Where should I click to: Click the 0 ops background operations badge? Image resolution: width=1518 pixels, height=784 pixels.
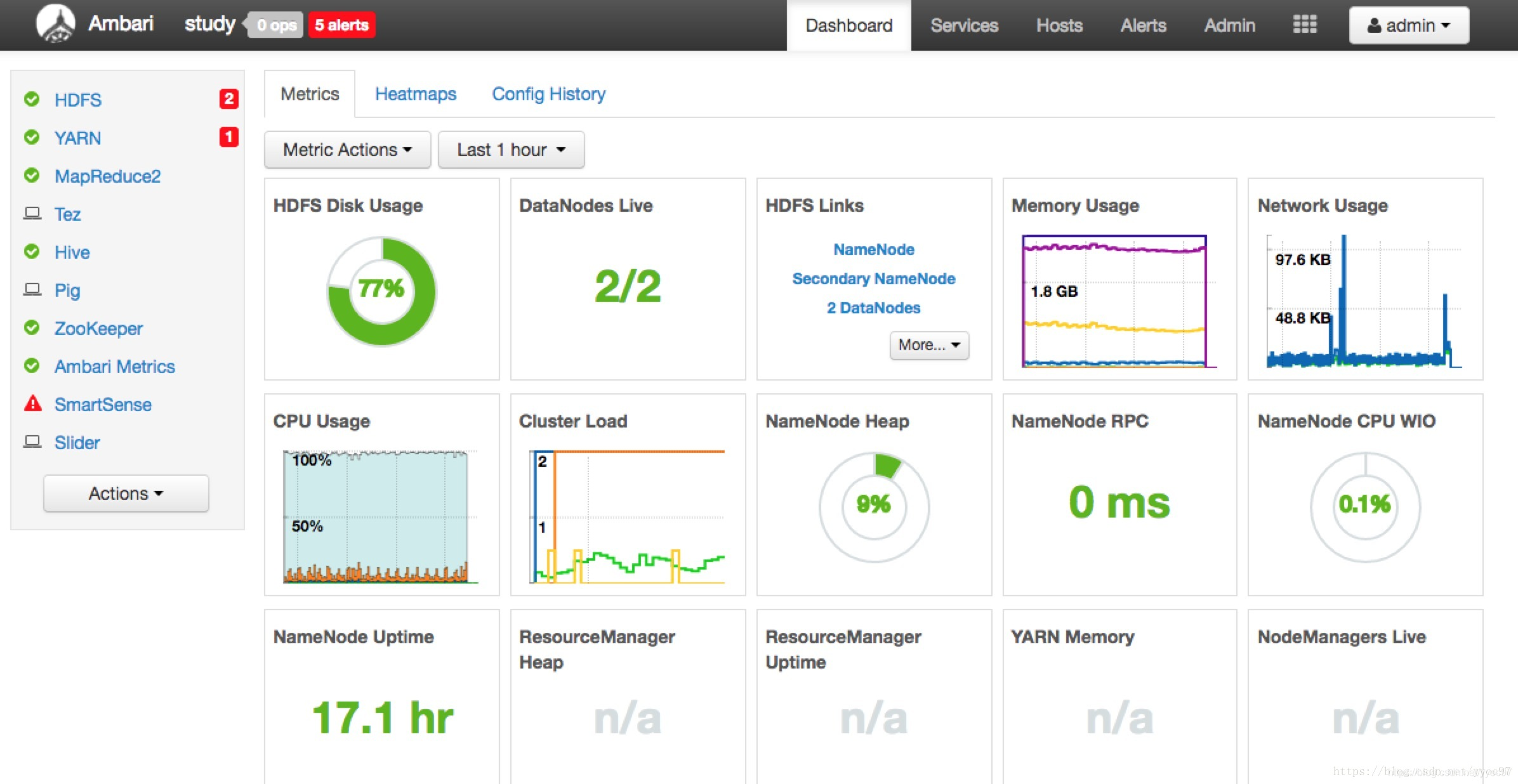[x=276, y=25]
